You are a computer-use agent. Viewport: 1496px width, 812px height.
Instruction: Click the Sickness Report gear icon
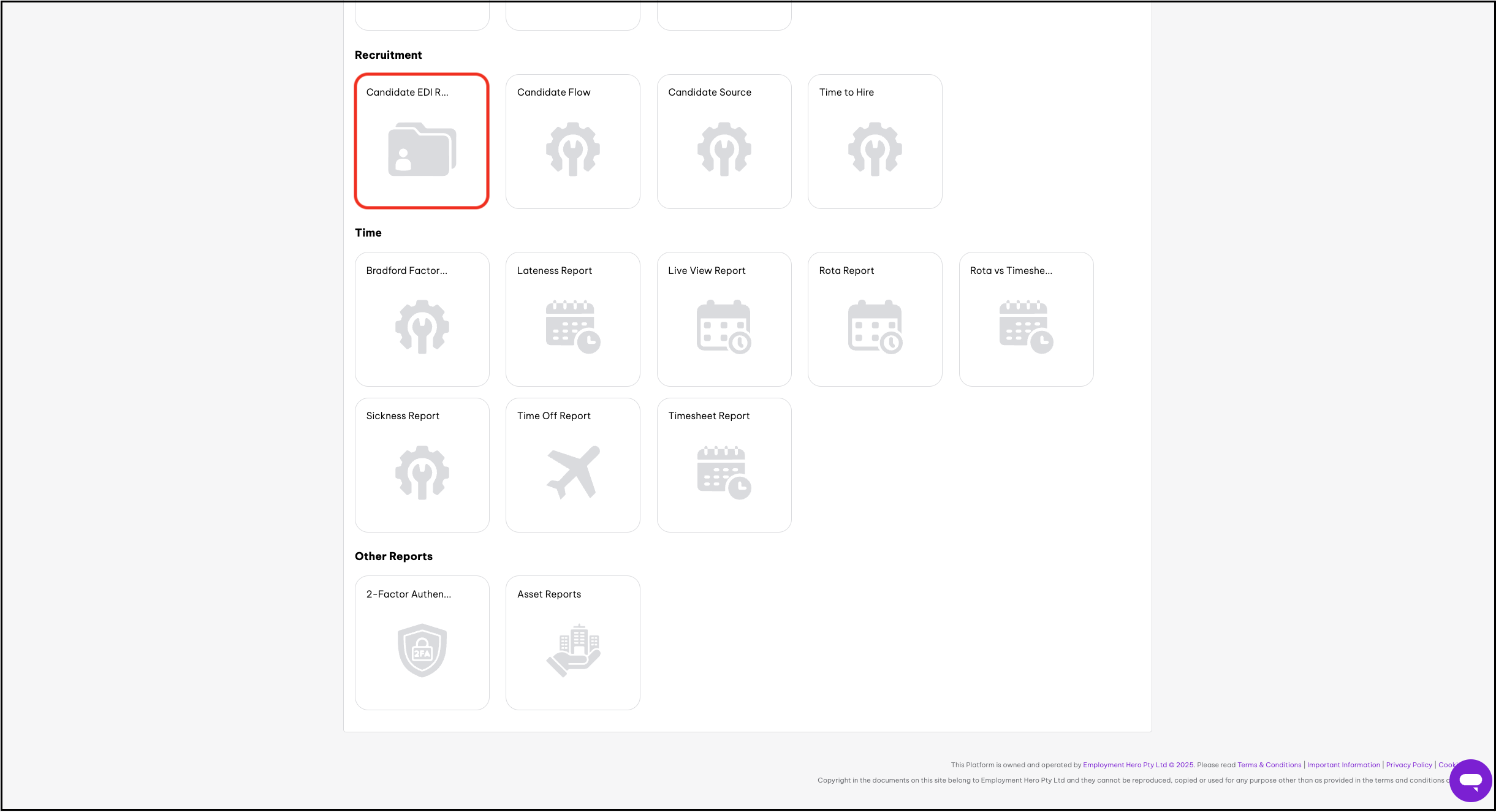point(422,472)
